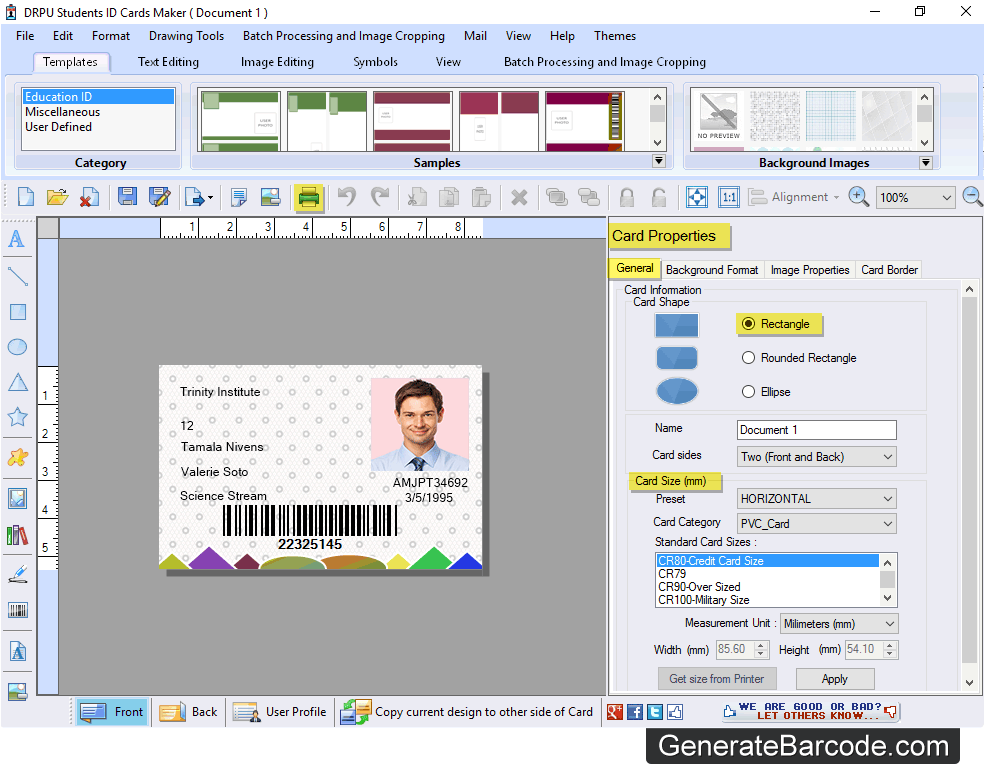Click the Save As pencil-disk icon
Image resolution: width=984 pixels, height=764 pixels.
pos(159,197)
